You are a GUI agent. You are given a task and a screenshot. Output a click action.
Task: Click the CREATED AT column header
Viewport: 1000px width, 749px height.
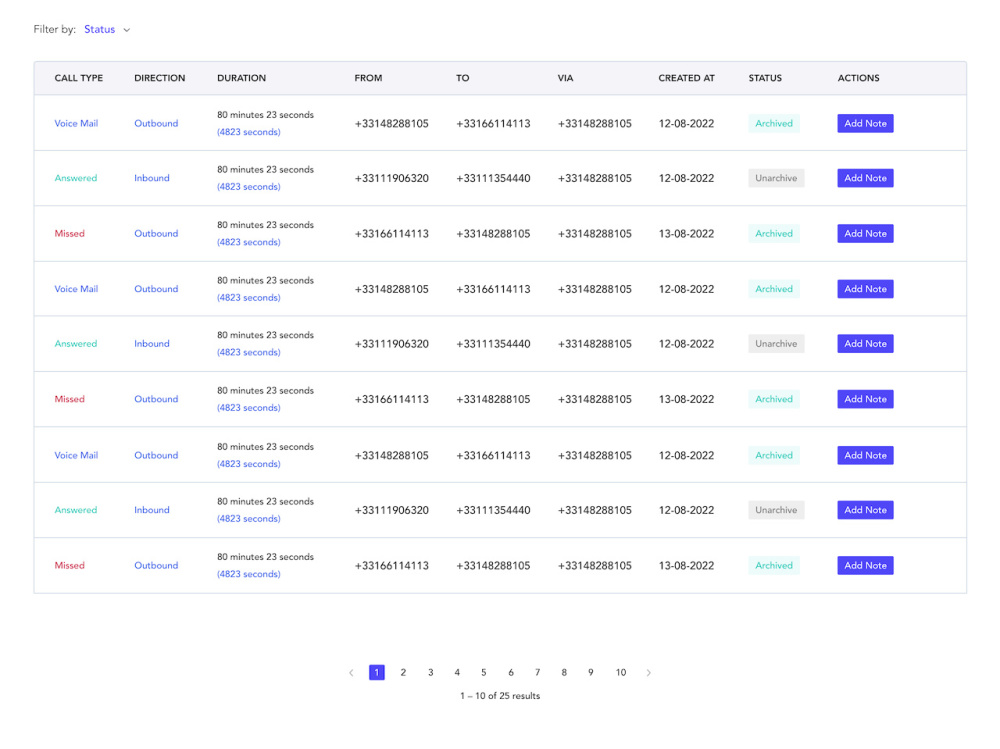tap(686, 78)
